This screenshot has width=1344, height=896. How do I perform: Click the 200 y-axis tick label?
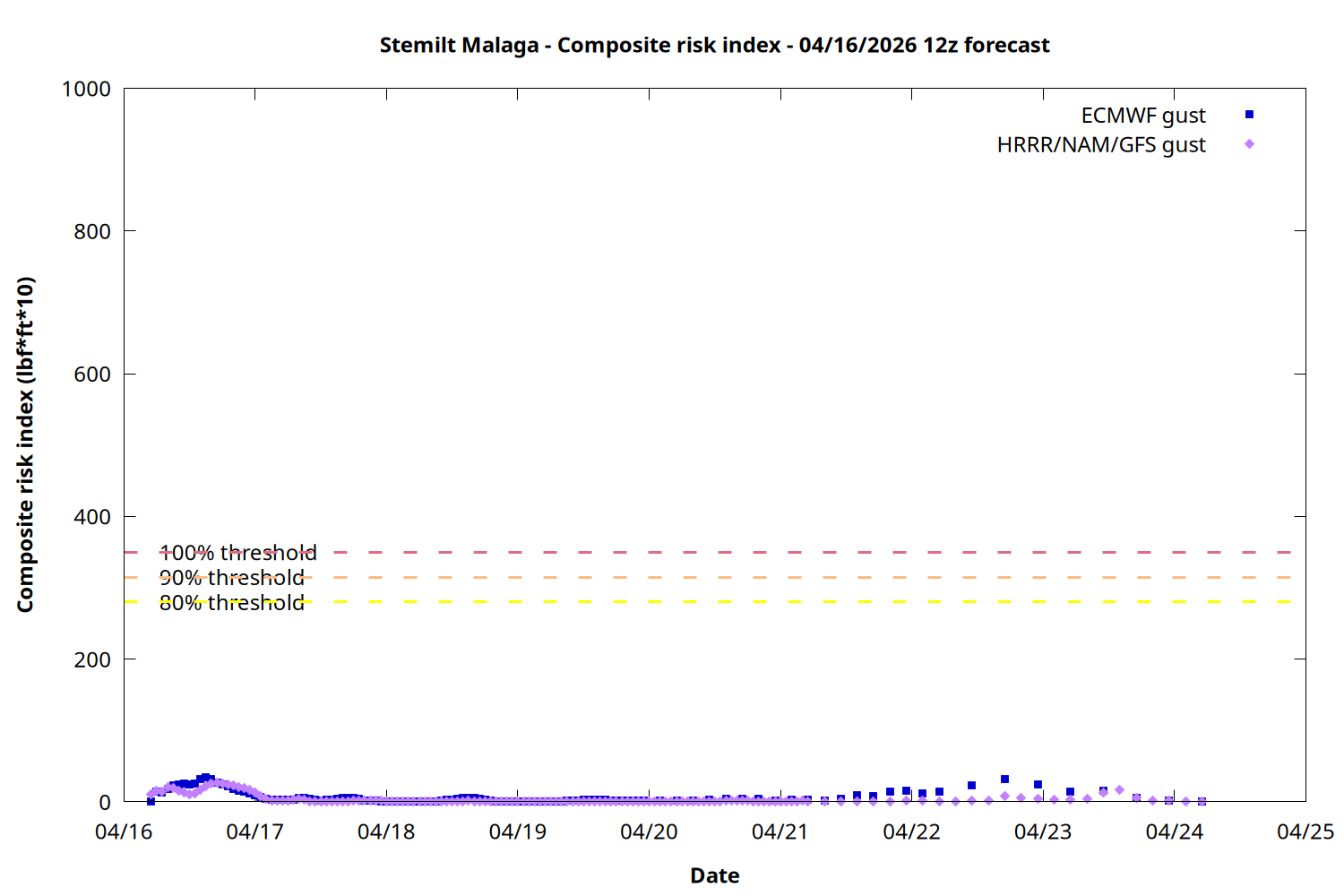click(92, 659)
